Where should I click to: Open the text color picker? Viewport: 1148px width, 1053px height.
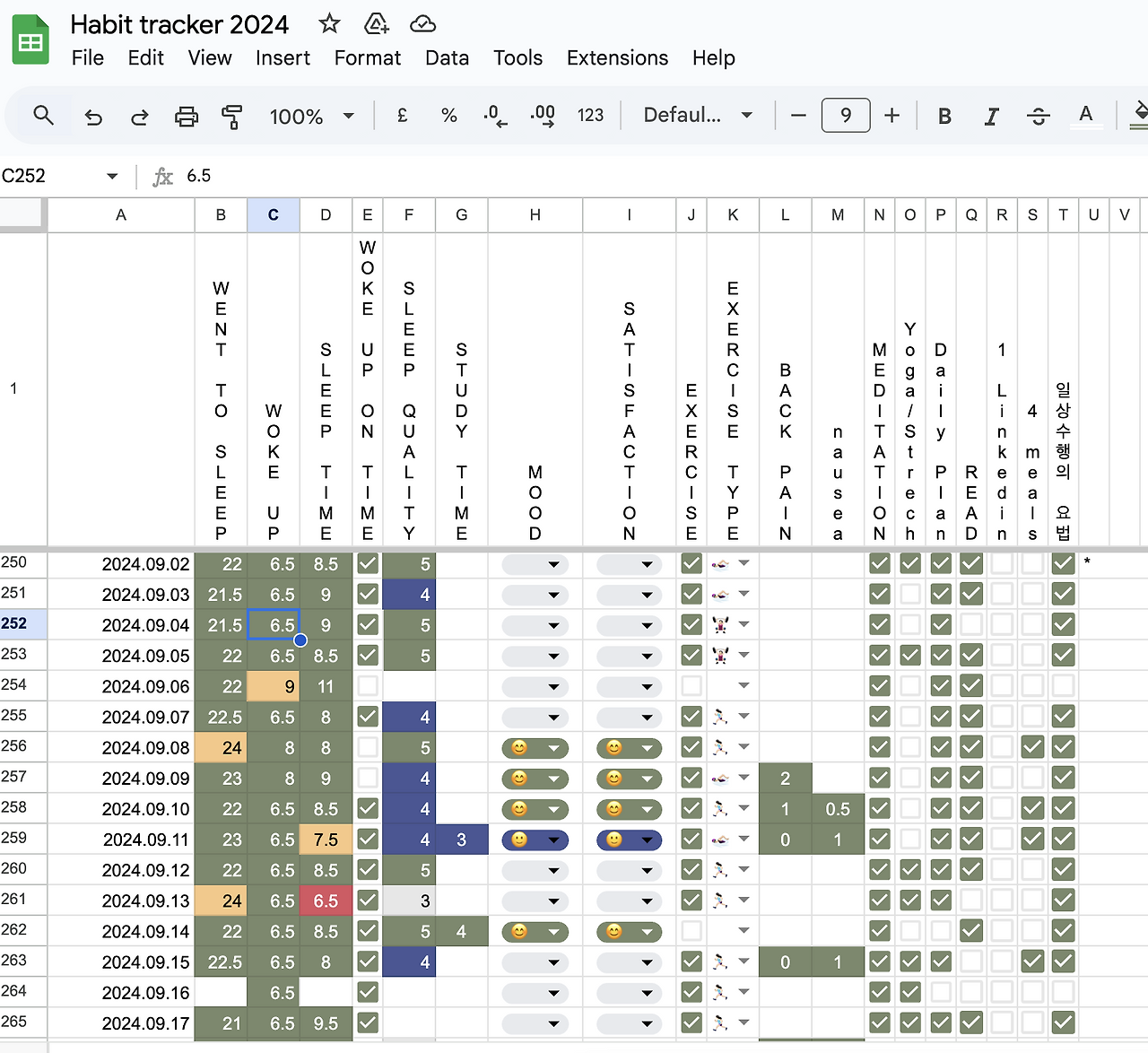pos(1086,115)
